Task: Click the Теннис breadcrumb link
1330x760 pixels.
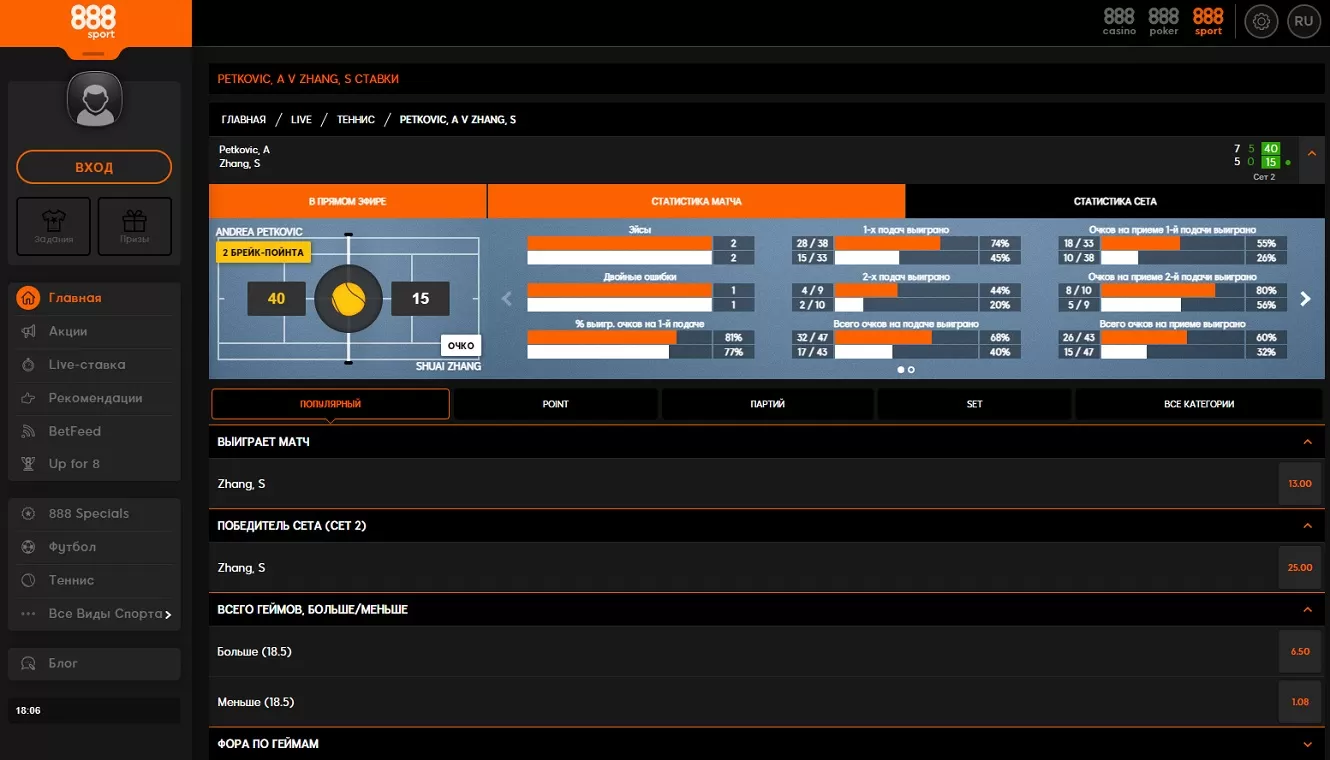Action: [355, 120]
